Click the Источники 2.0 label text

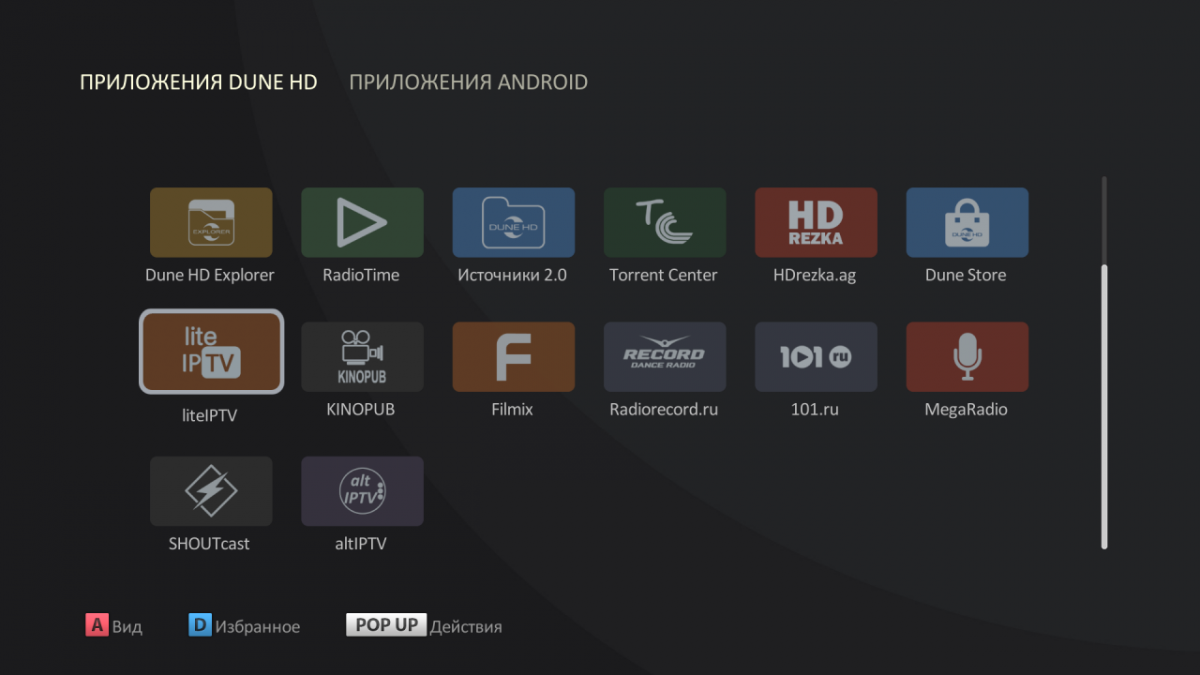tap(512, 275)
